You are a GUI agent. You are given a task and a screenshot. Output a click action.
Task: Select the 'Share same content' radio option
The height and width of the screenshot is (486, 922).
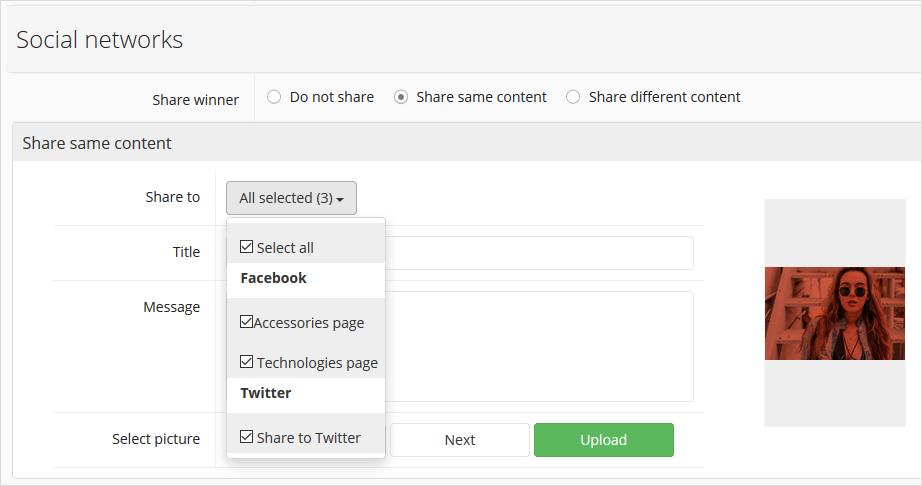pyautogui.click(x=400, y=97)
